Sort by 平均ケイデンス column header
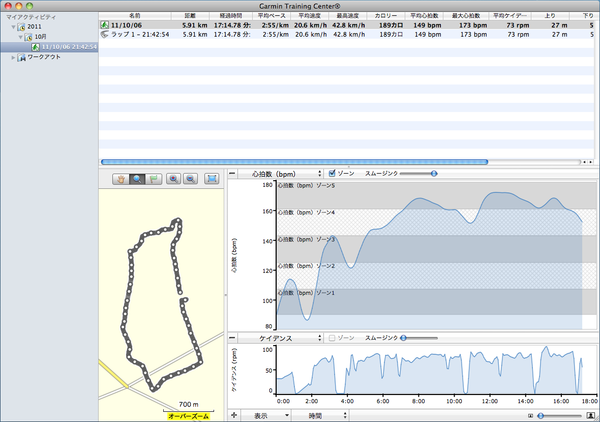 pos(510,16)
